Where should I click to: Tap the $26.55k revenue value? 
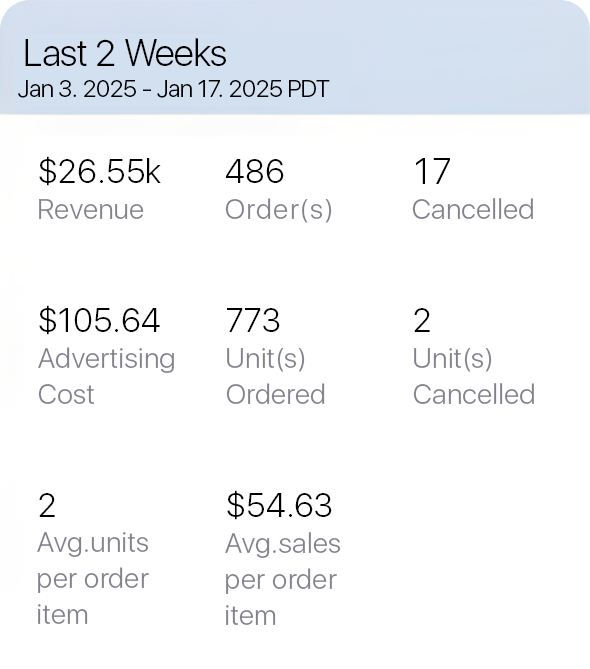click(99, 172)
